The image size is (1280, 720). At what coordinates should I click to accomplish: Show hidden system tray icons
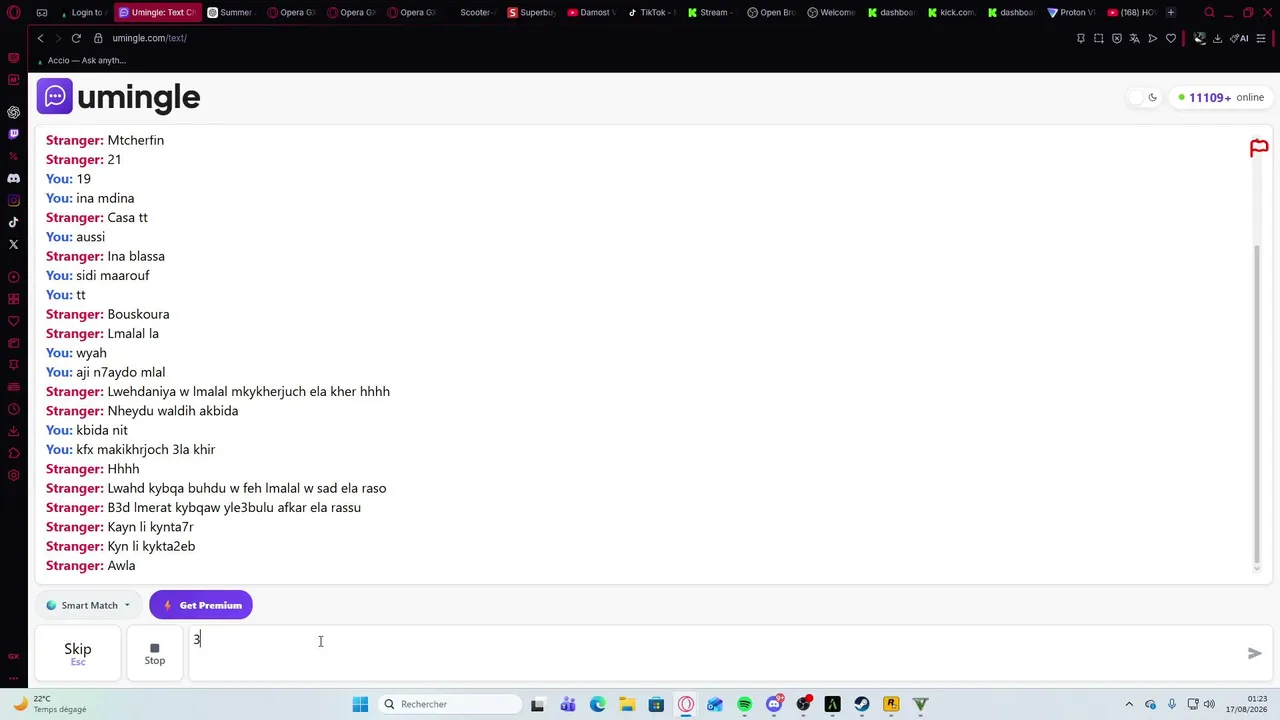coord(1129,704)
